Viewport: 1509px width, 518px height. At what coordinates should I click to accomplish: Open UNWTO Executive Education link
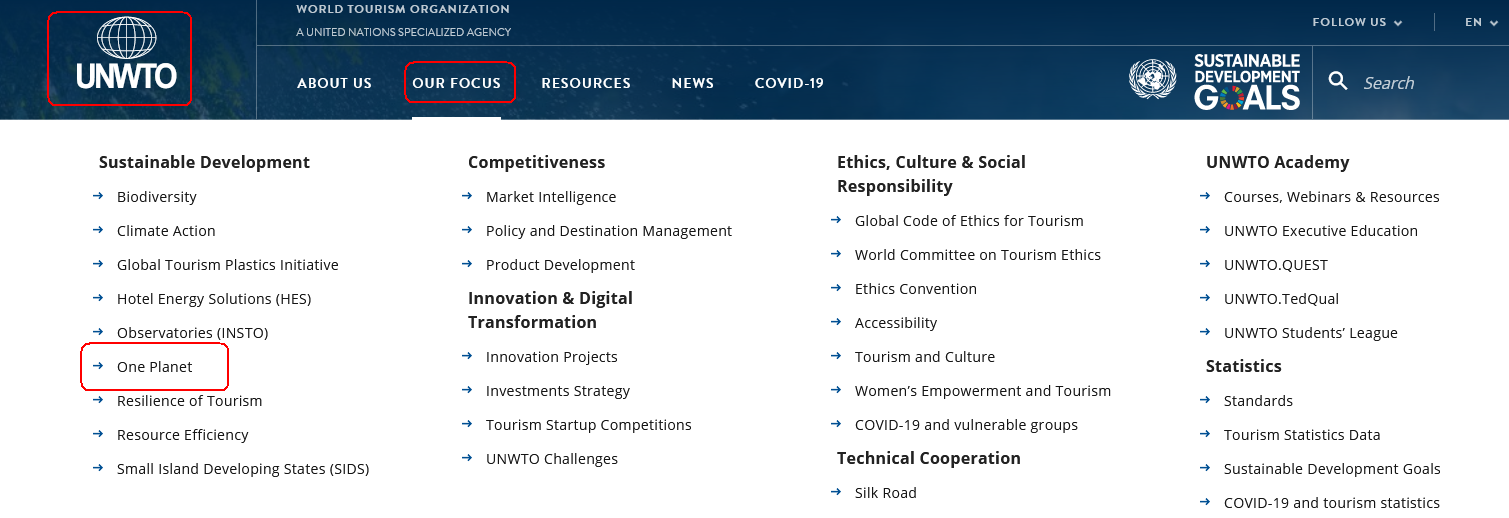point(1321,231)
